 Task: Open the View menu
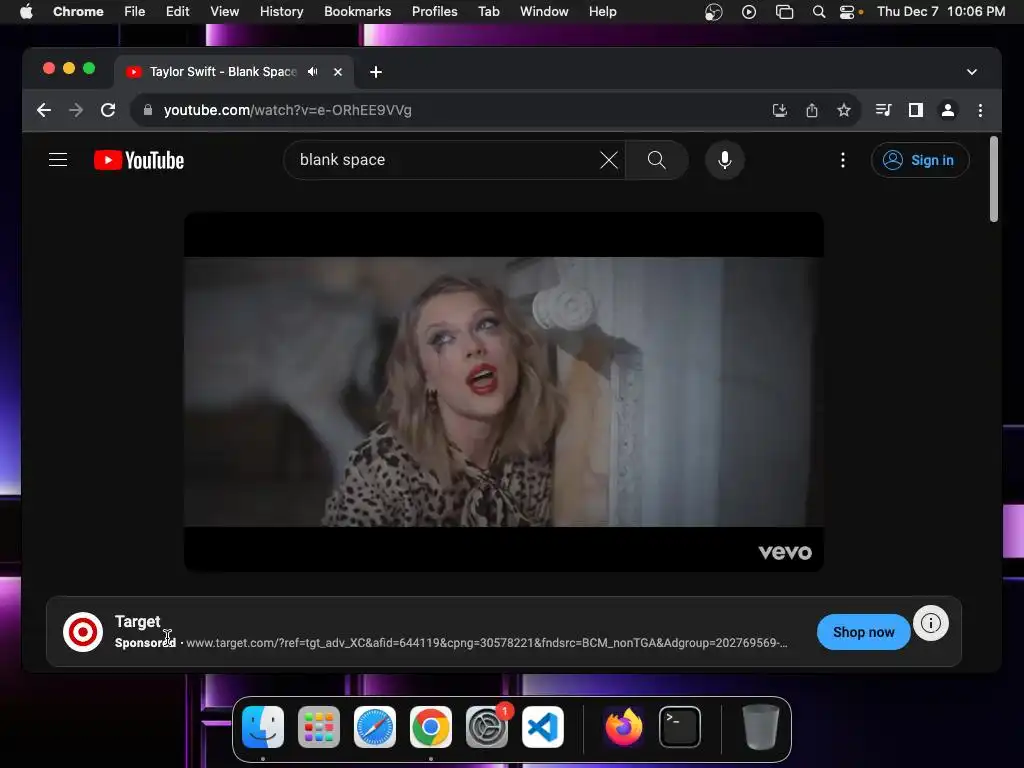[224, 11]
